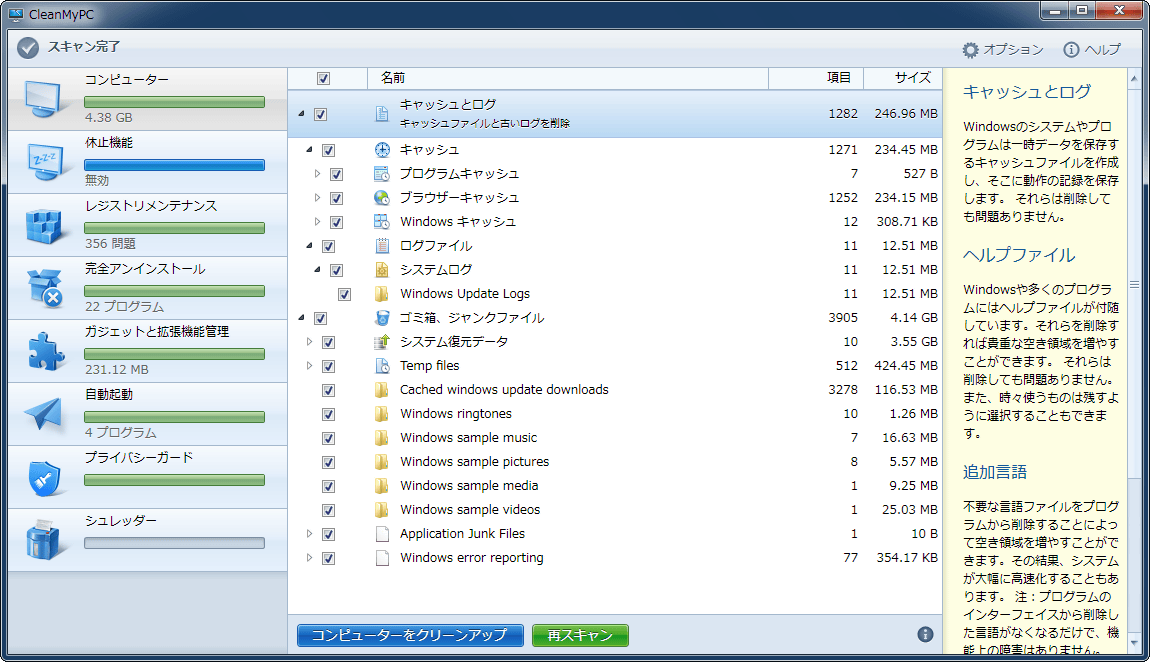Image resolution: width=1150 pixels, height=662 pixels.
Task: Click the レジストリメンテナンス blue cubes icon
Action: [x=44, y=225]
